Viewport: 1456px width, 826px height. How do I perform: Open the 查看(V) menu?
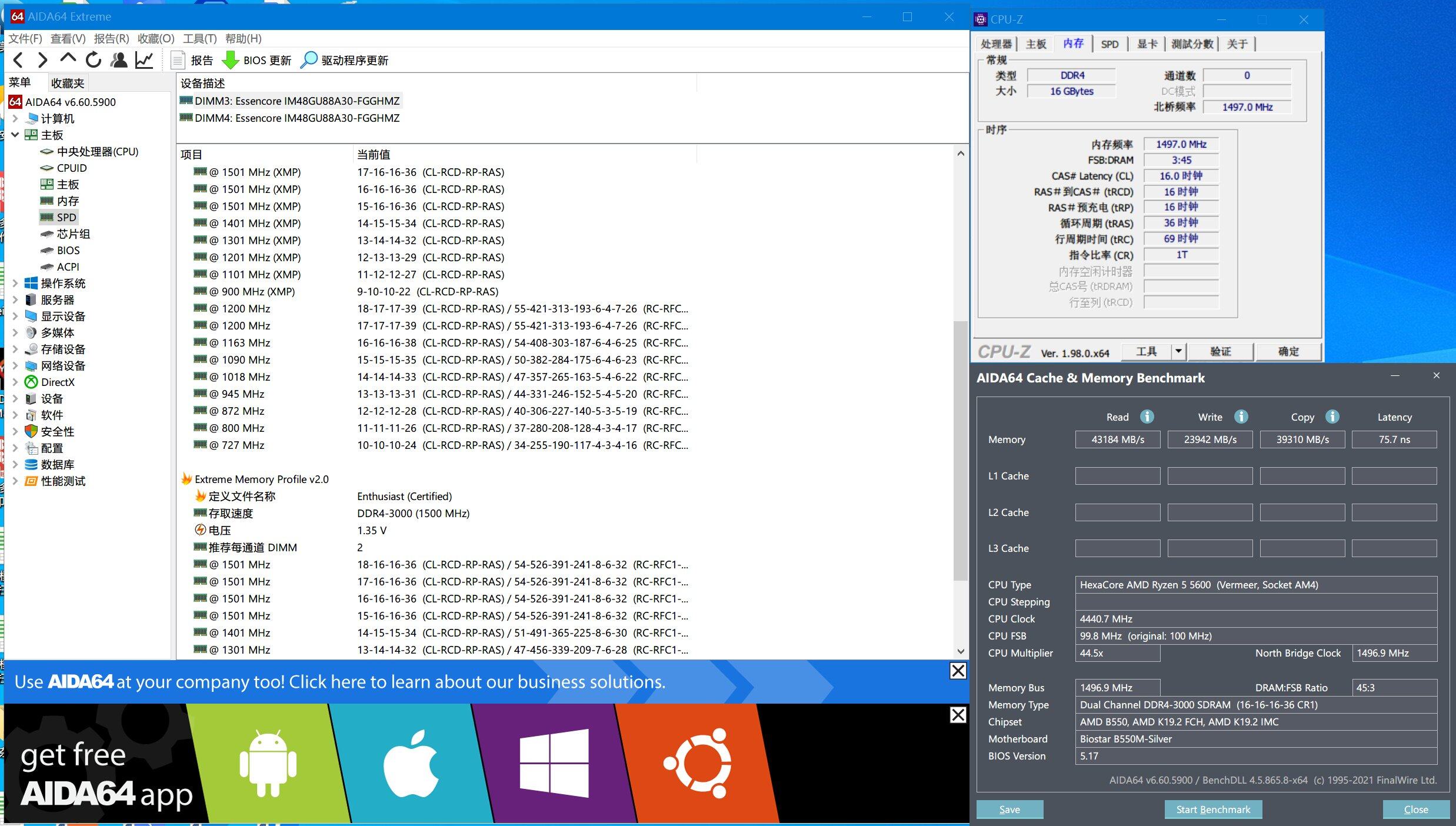(68, 38)
